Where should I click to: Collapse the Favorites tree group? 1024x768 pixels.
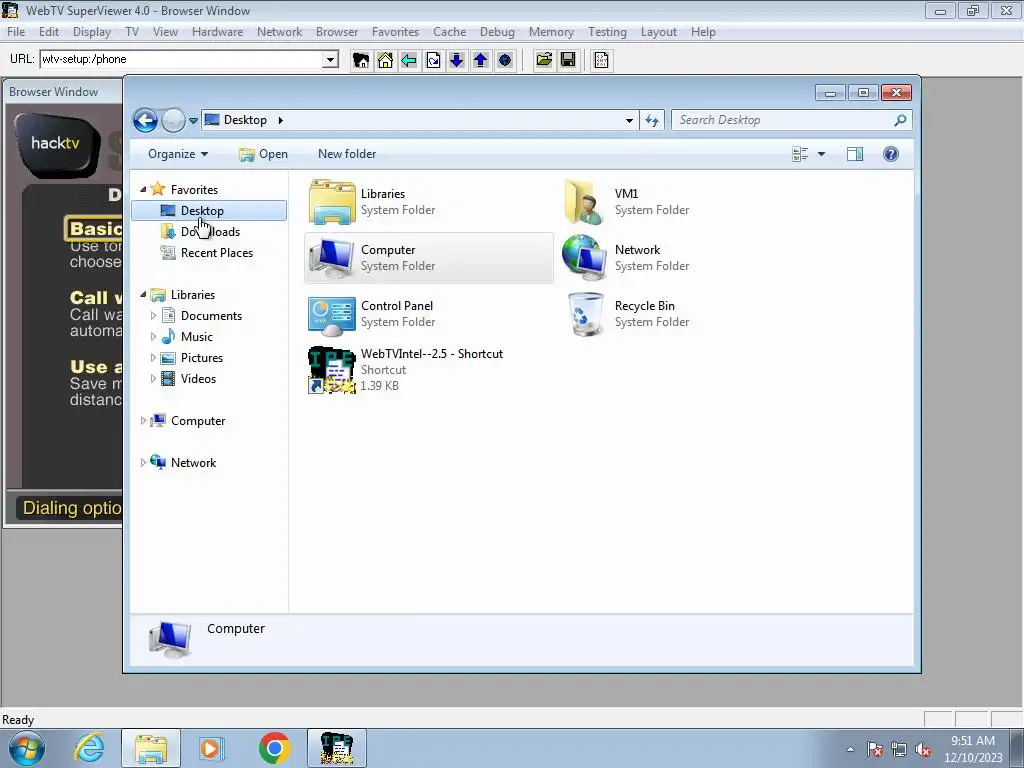click(143, 189)
